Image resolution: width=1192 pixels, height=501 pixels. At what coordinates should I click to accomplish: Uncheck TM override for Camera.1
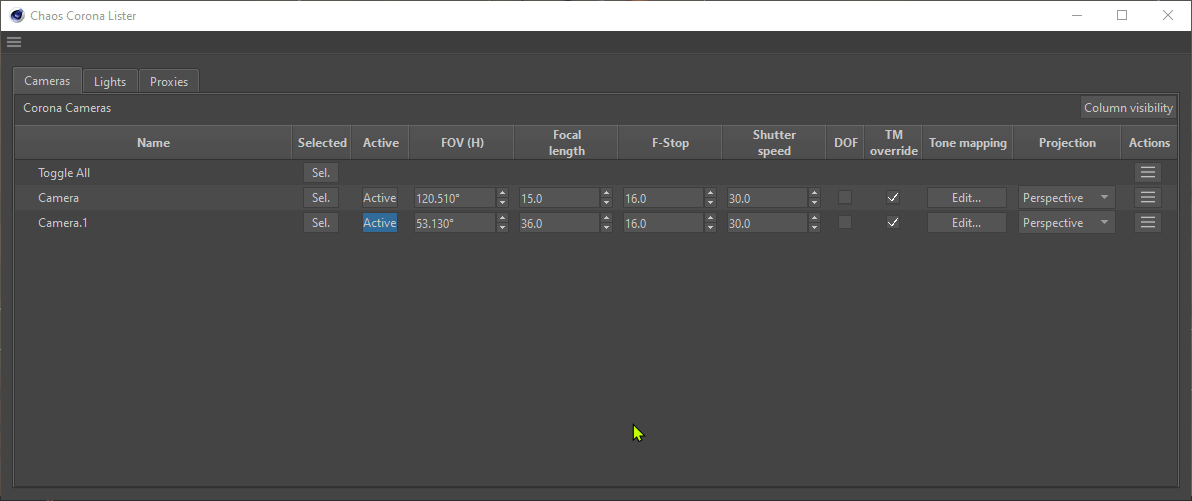click(893, 222)
